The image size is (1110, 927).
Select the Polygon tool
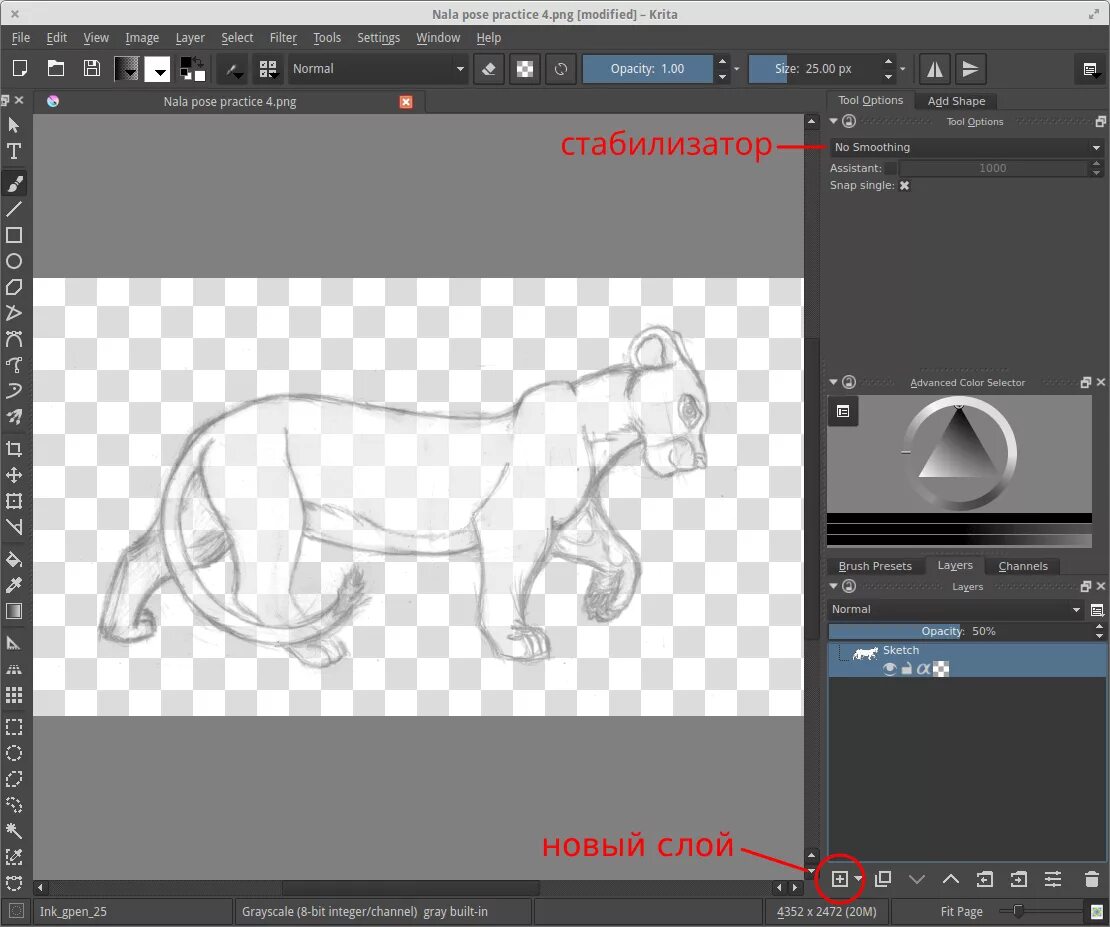tap(13, 287)
